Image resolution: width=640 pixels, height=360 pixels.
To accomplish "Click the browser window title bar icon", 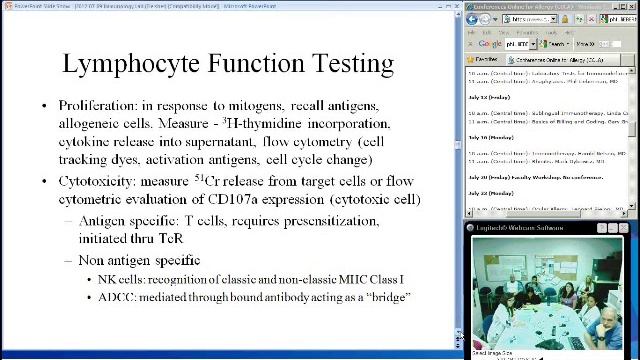I will click(x=469, y=7).
